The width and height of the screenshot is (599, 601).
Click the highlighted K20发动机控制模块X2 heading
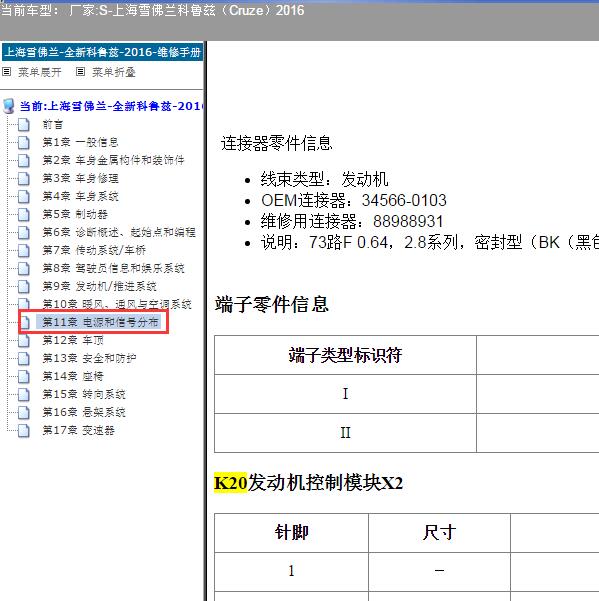pos(309,483)
